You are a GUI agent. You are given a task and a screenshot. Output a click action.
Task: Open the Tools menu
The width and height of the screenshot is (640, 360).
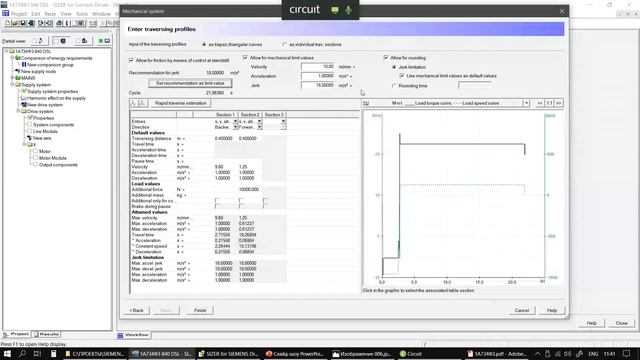[x=82, y=14]
